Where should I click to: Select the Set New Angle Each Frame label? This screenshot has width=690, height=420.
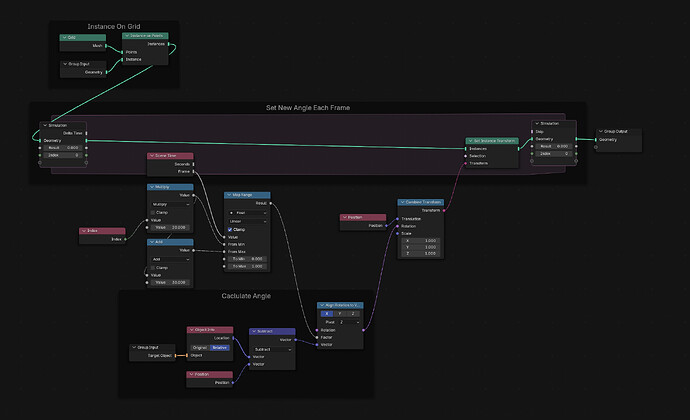point(308,108)
